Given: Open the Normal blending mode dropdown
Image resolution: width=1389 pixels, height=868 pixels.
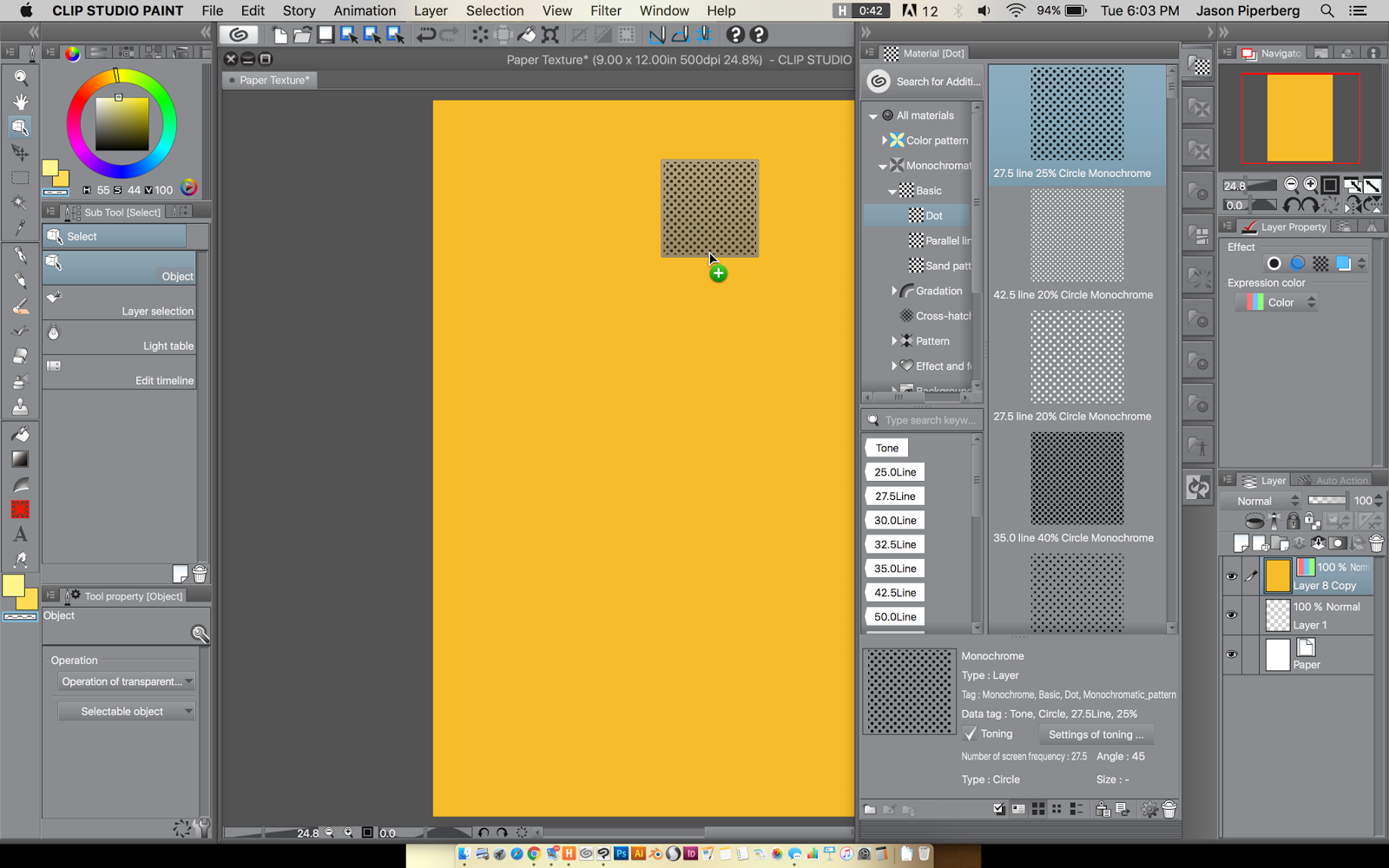Looking at the screenshot, I should click(x=1263, y=501).
